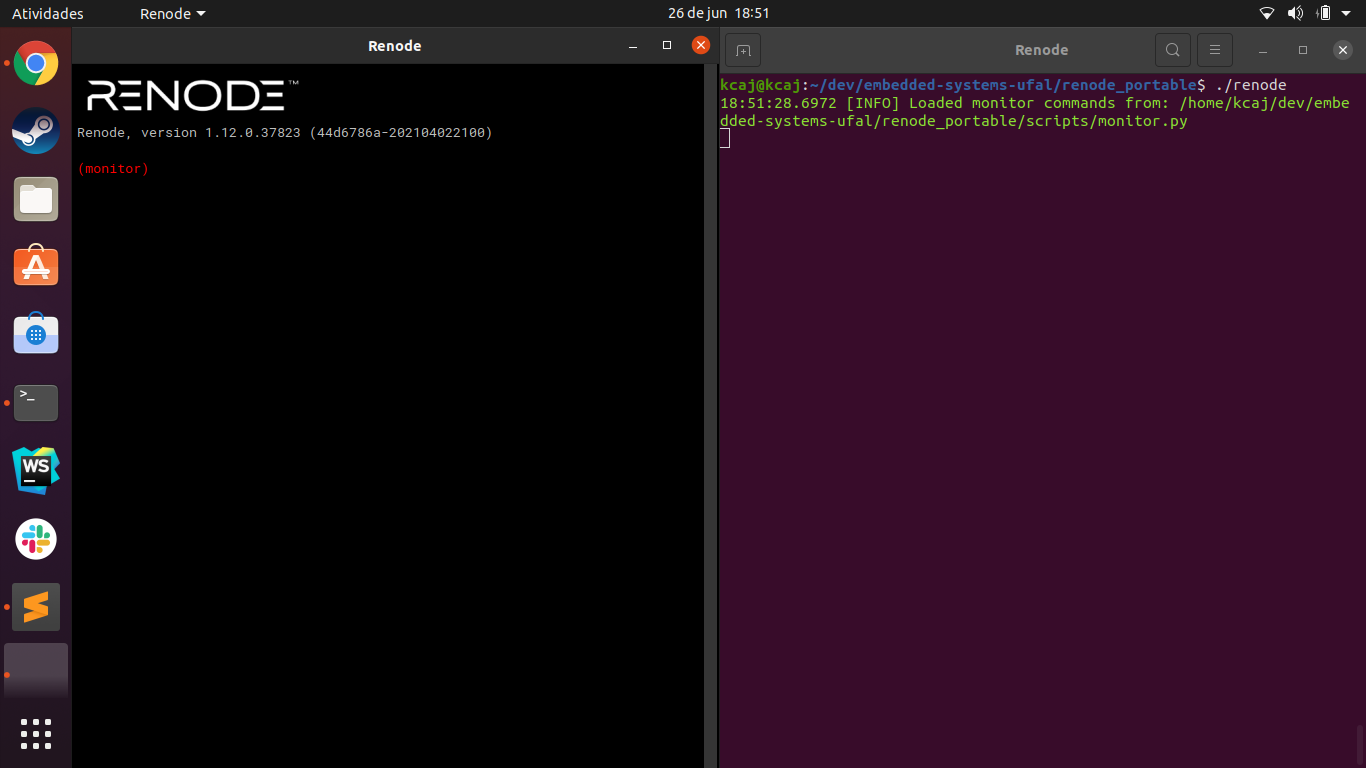The image size is (1366, 768).
Task: Maximize the terminal window
Action: [1303, 50]
